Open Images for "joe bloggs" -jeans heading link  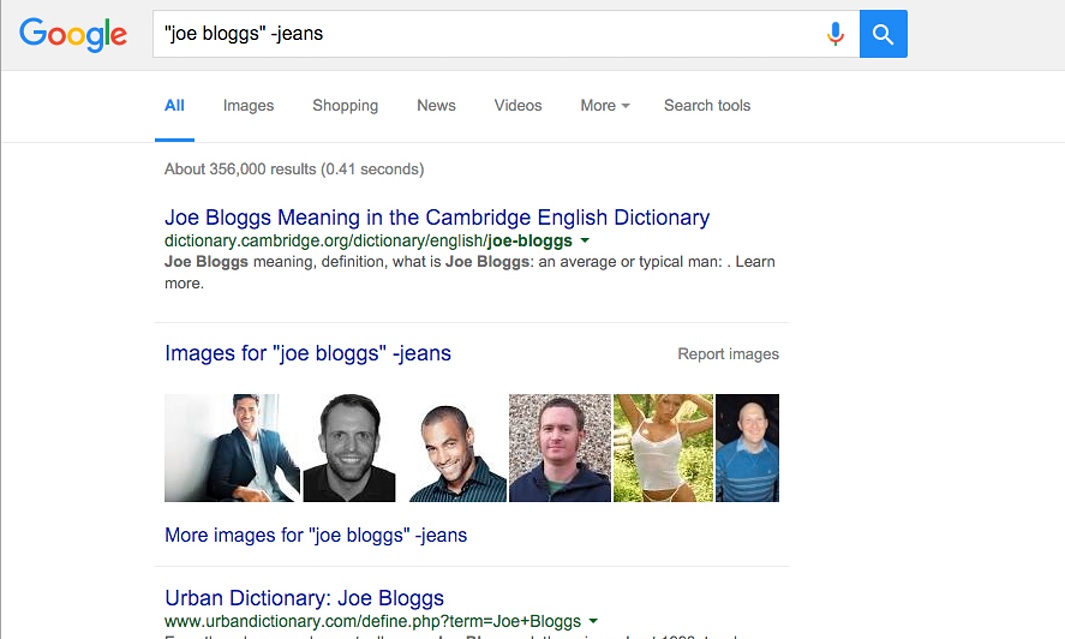[x=308, y=353]
